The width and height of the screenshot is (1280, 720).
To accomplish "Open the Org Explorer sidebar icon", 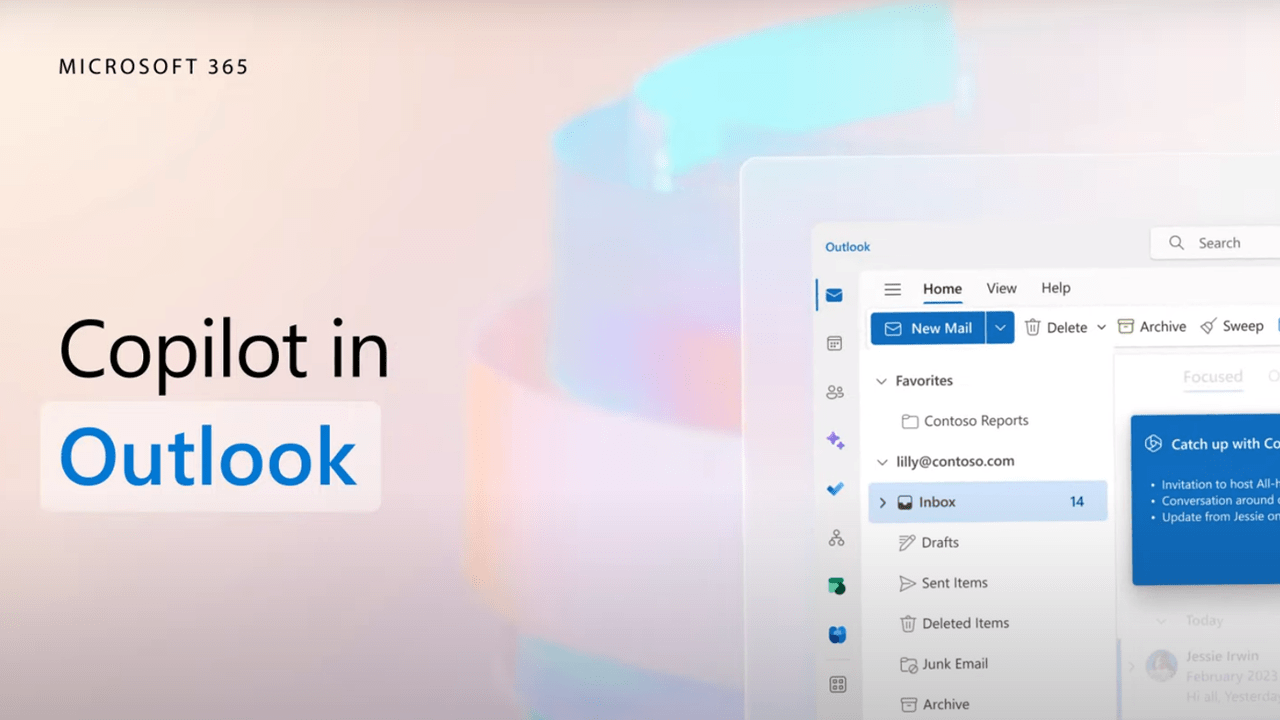I will tap(836, 538).
